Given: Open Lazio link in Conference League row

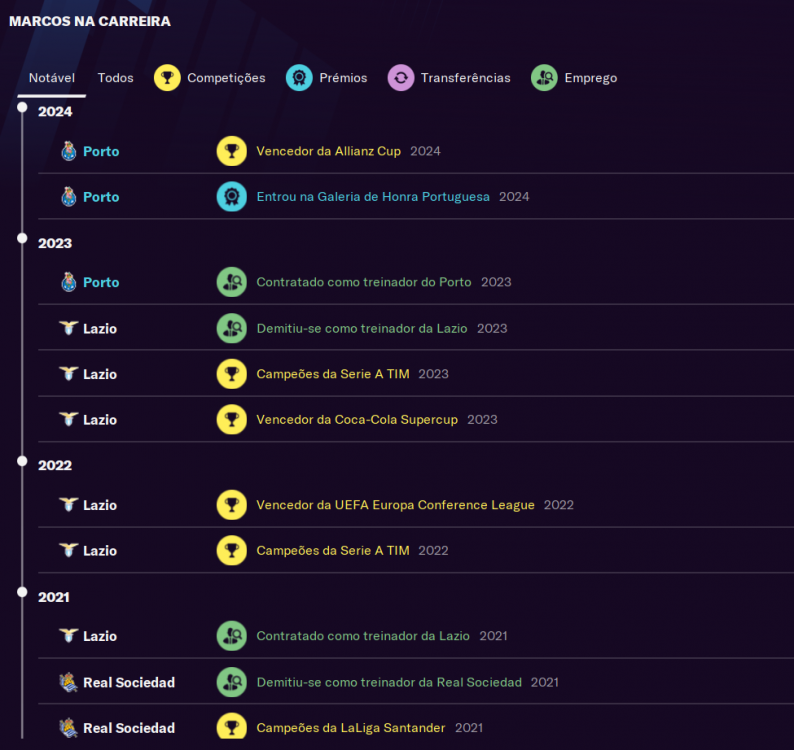Looking at the screenshot, I should pos(100,505).
